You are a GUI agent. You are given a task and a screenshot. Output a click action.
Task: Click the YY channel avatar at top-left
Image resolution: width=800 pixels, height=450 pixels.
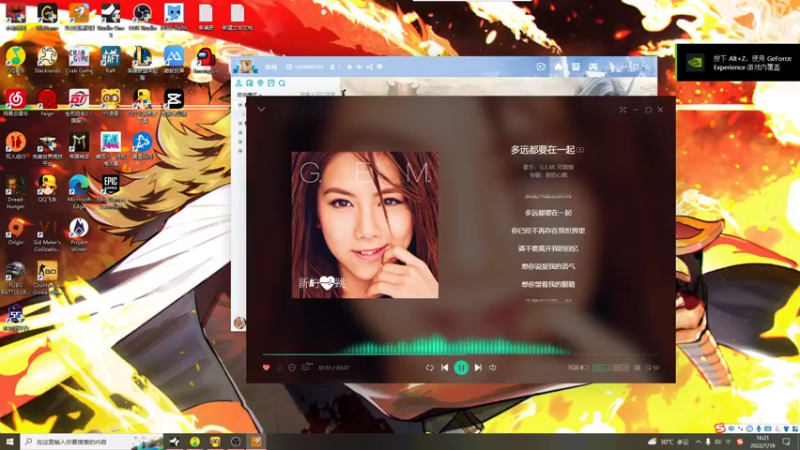coord(245,66)
